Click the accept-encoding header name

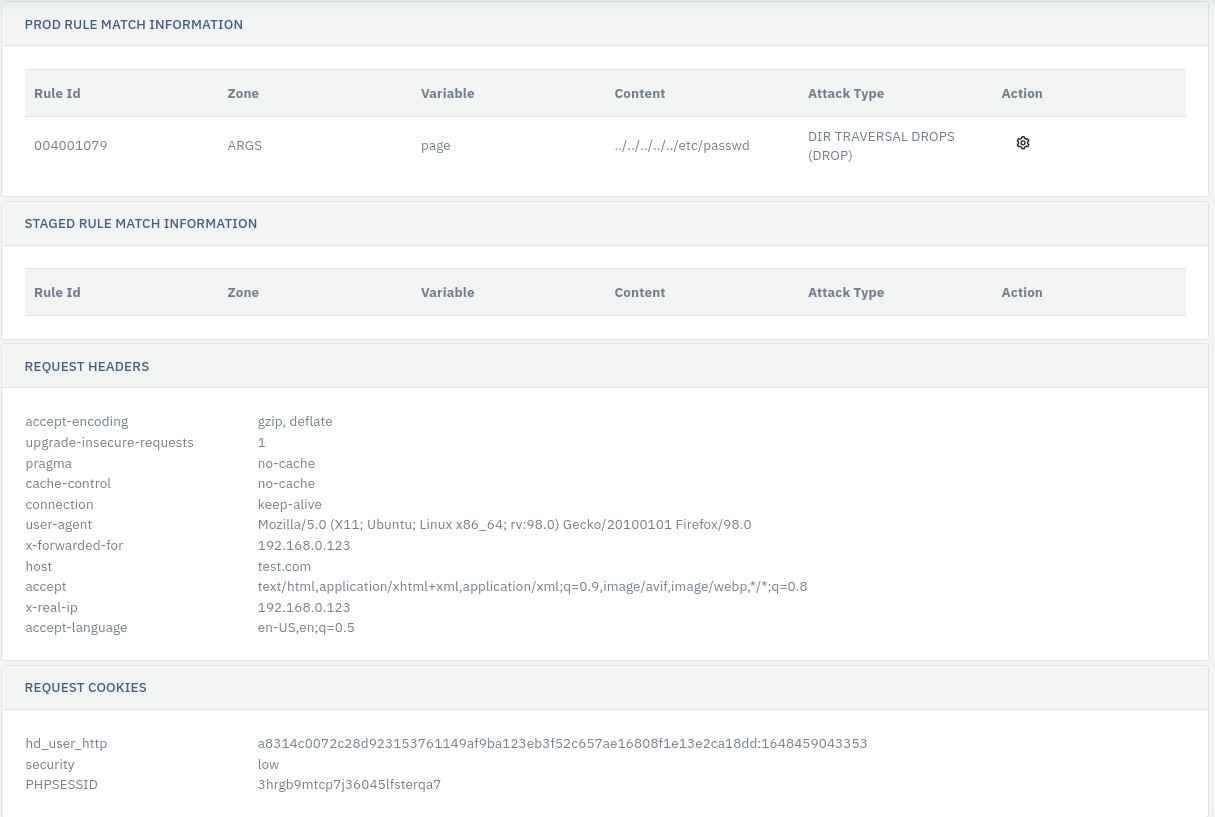(77, 422)
